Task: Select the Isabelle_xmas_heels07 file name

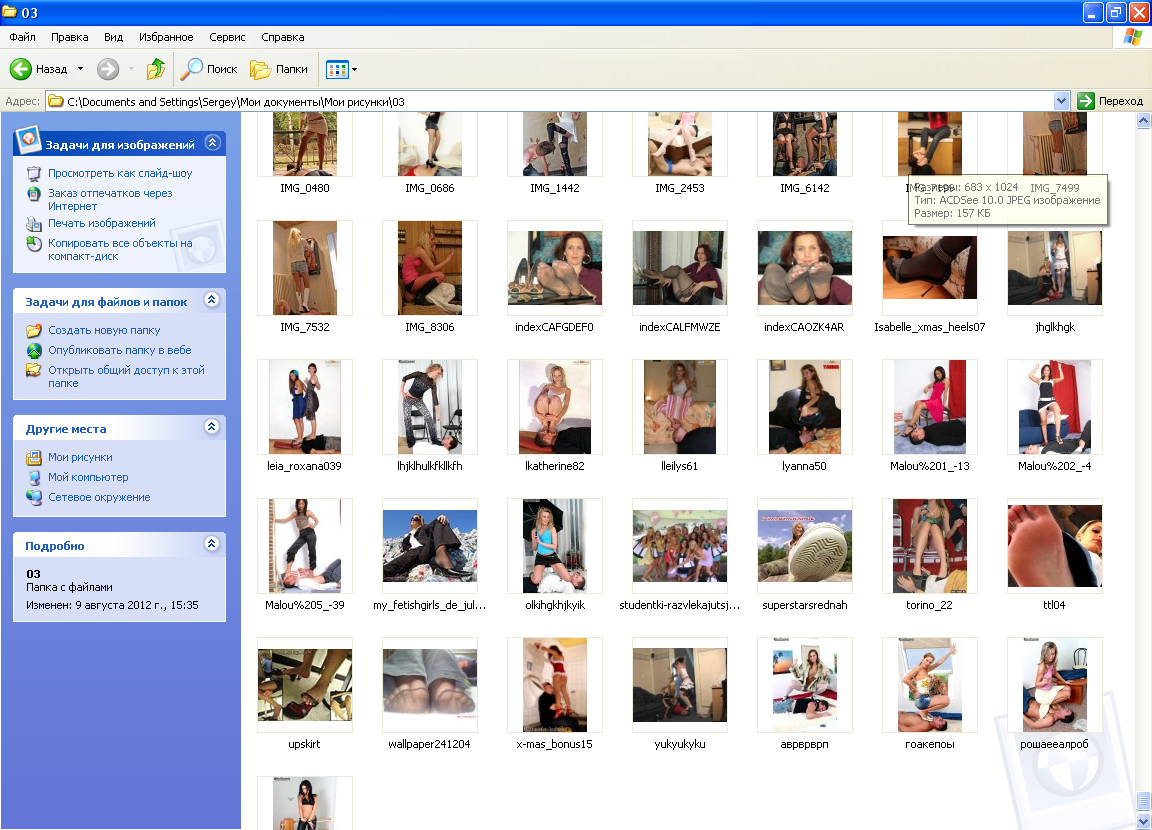Action: coord(929,327)
